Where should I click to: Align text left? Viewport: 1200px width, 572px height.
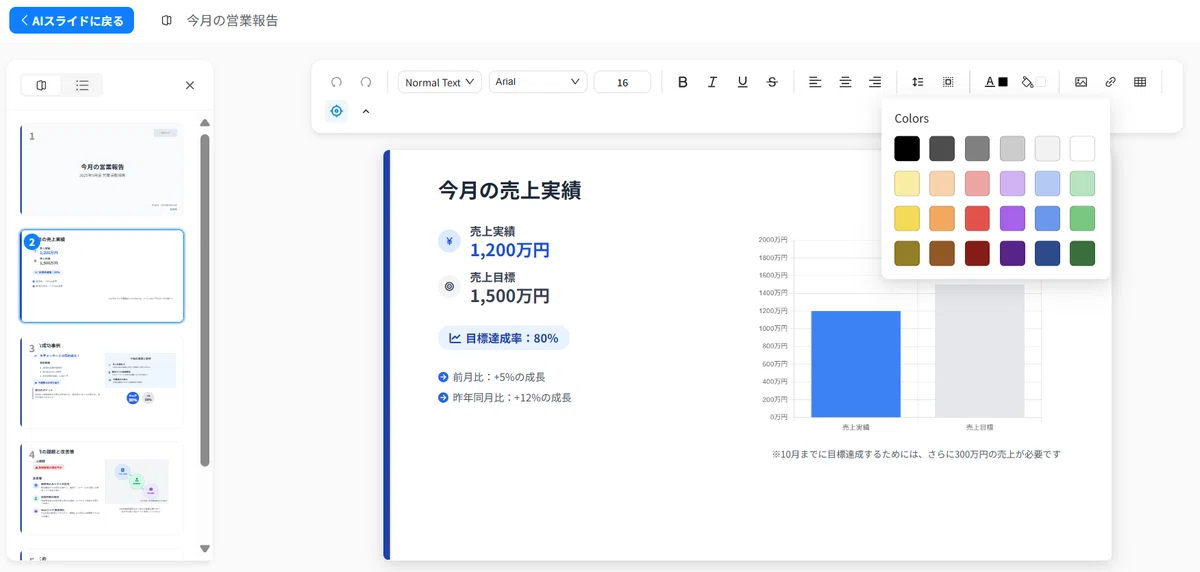tap(815, 82)
